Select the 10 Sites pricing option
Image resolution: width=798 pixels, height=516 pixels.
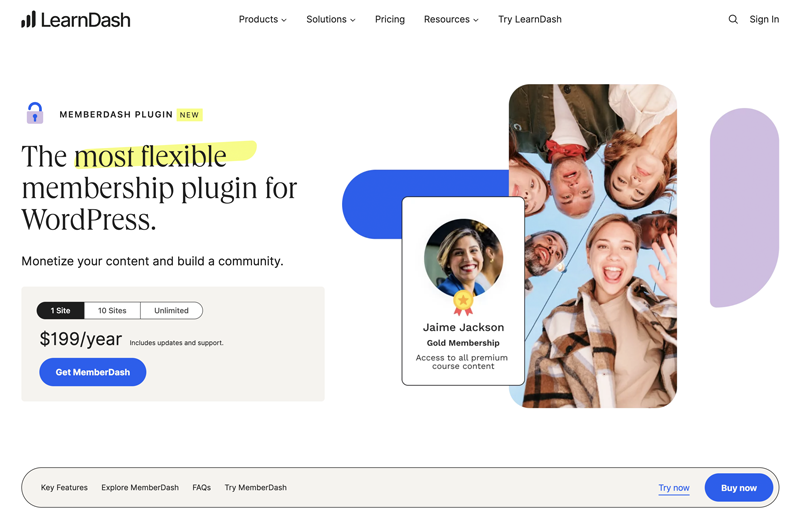(112, 310)
